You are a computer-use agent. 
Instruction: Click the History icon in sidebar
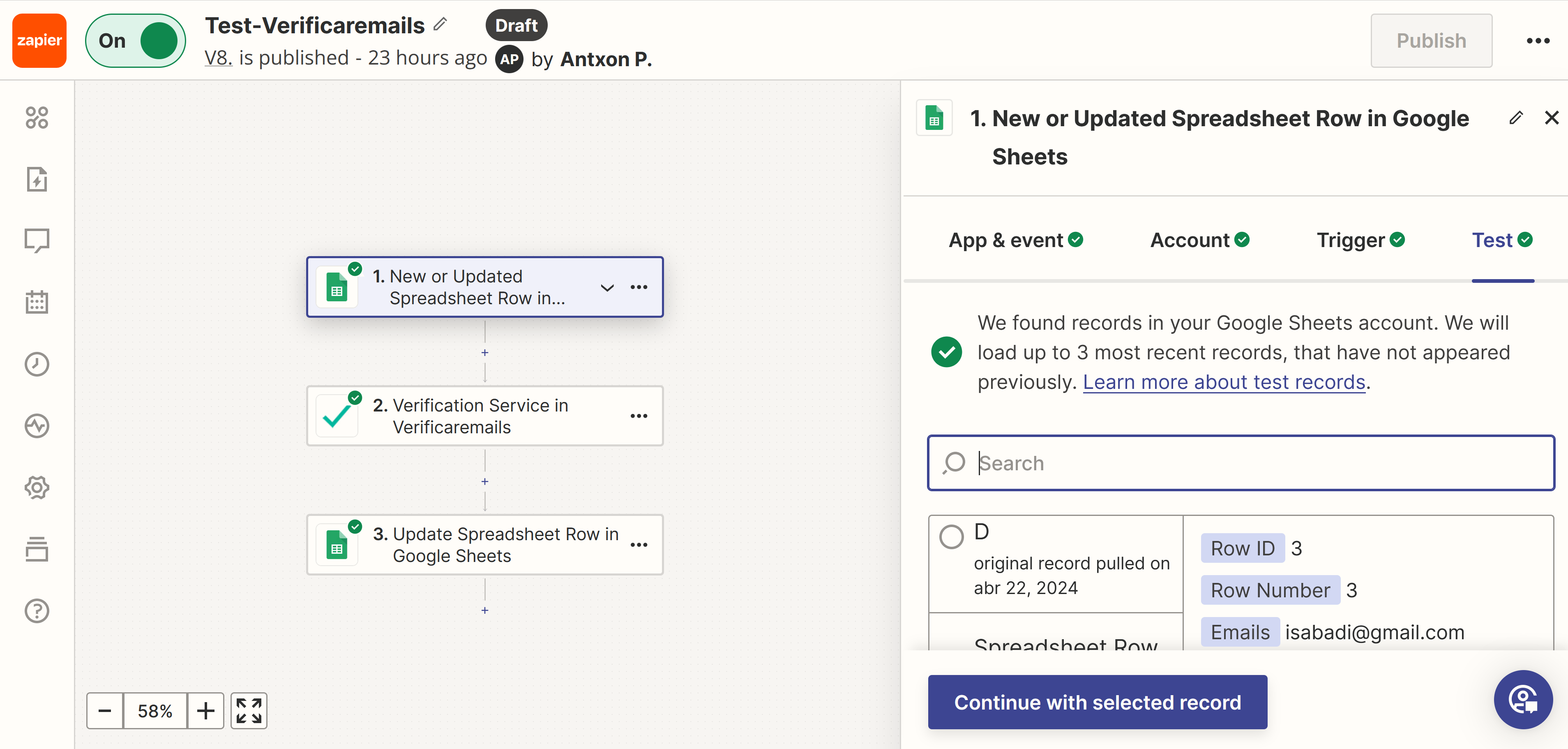37,363
